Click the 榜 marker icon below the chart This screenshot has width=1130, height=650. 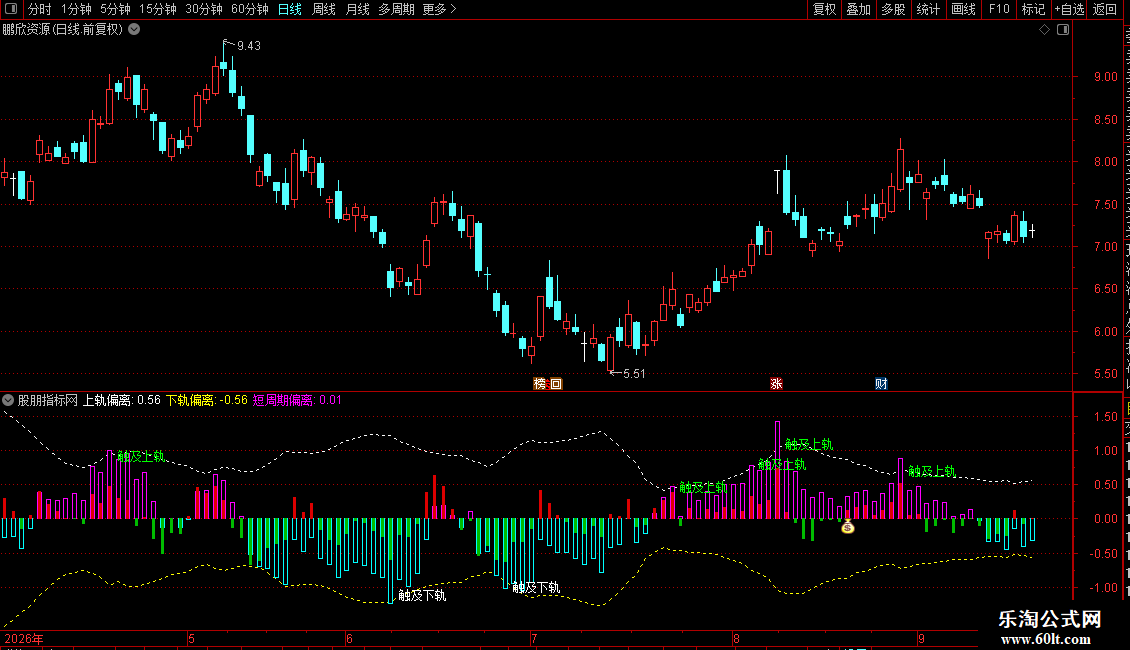540,383
